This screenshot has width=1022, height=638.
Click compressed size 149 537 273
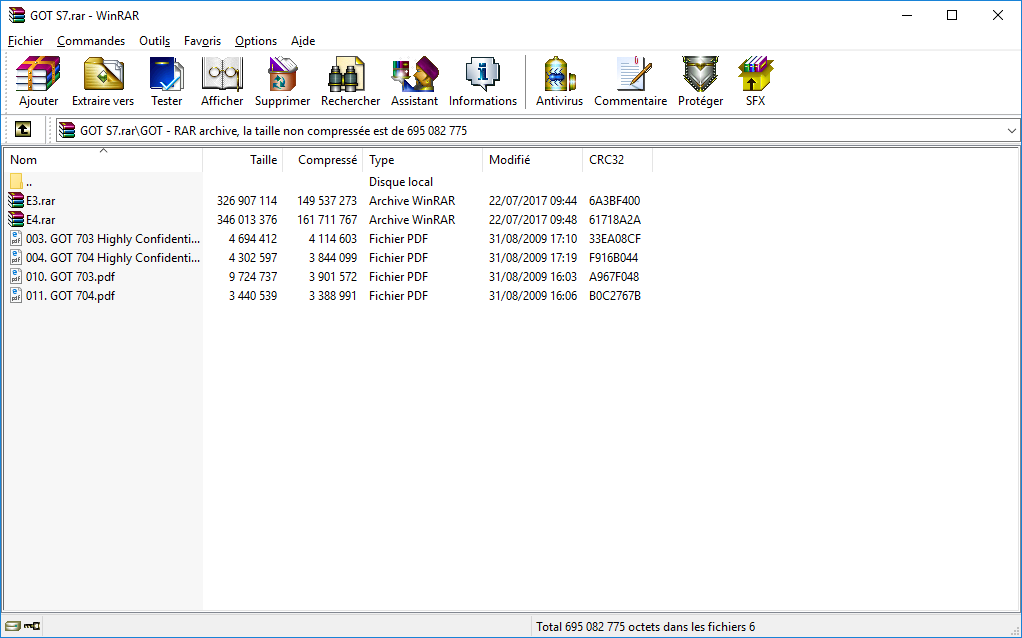click(327, 201)
